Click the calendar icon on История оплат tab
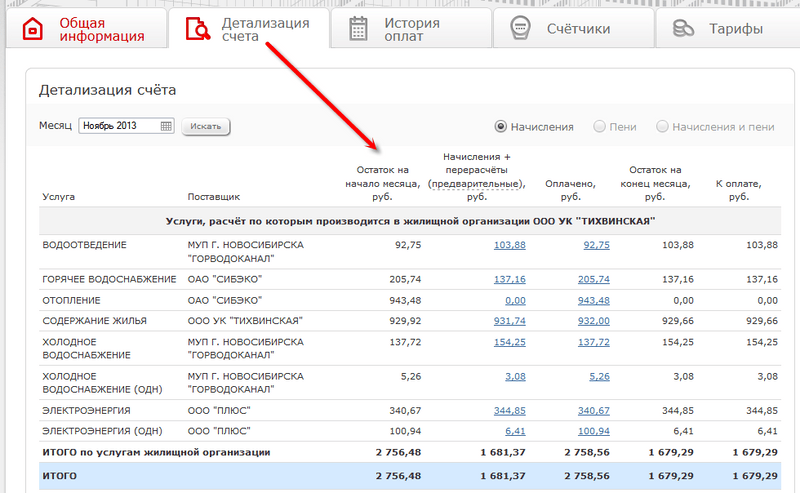Image resolution: width=800 pixels, height=493 pixels. click(x=358, y=30)
